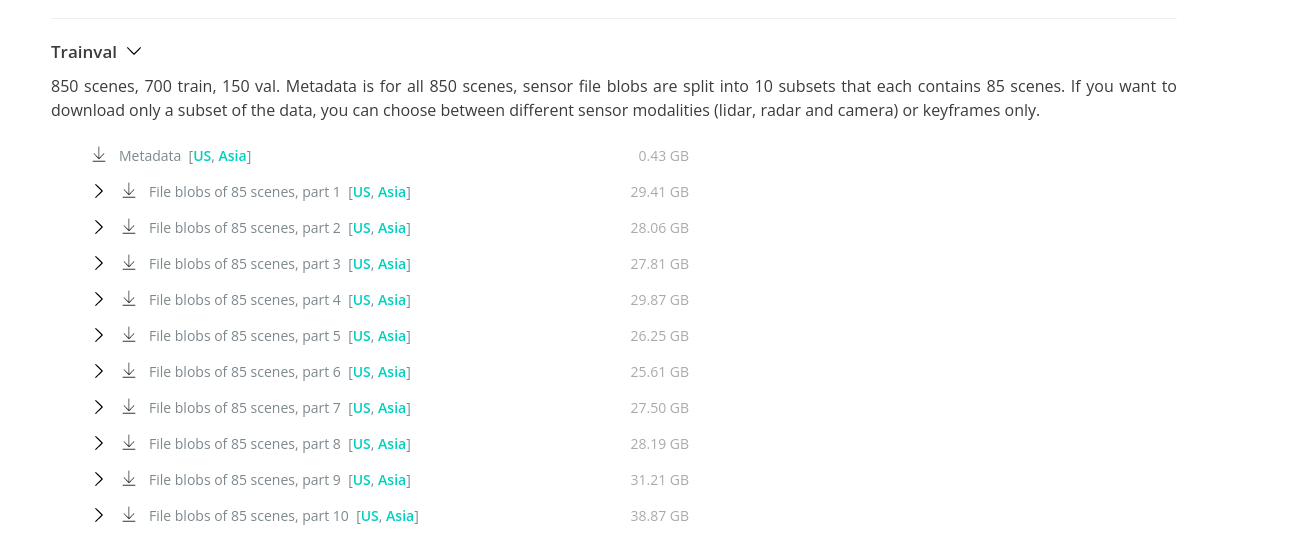Open the Asia link for part 10
This screenshot has width=1307, height=553.
click(x=400, y=516)
